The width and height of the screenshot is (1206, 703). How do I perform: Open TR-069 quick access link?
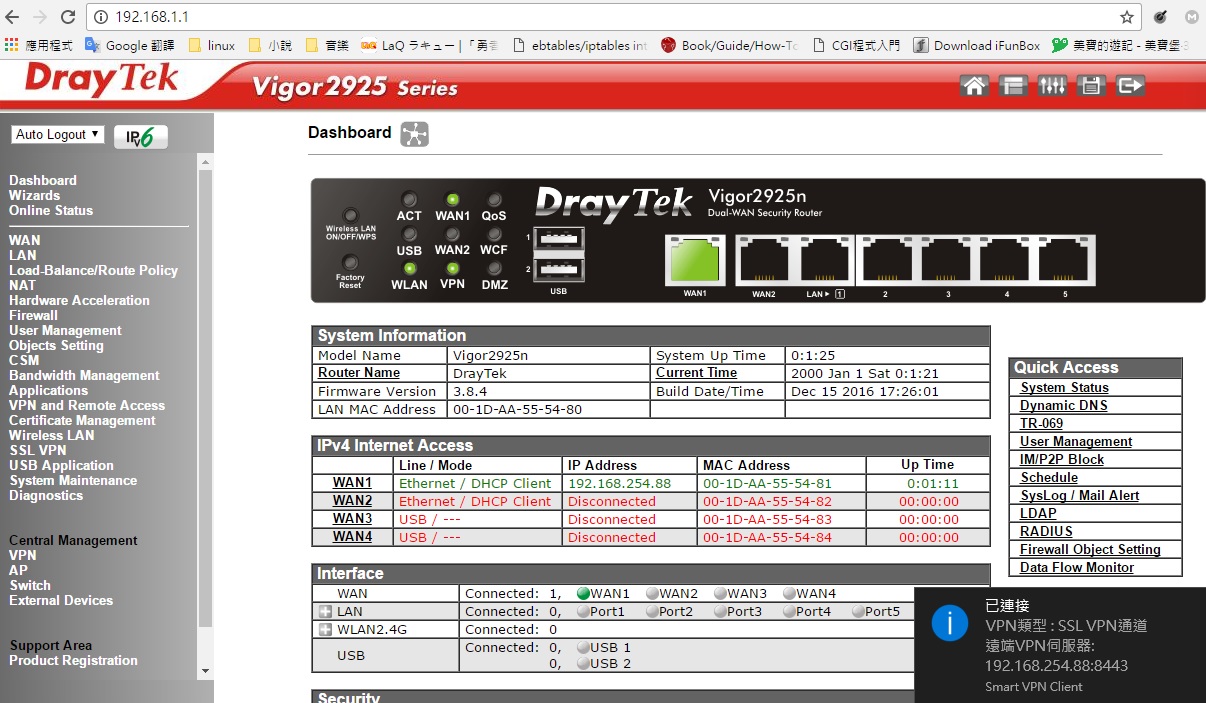1041,424
